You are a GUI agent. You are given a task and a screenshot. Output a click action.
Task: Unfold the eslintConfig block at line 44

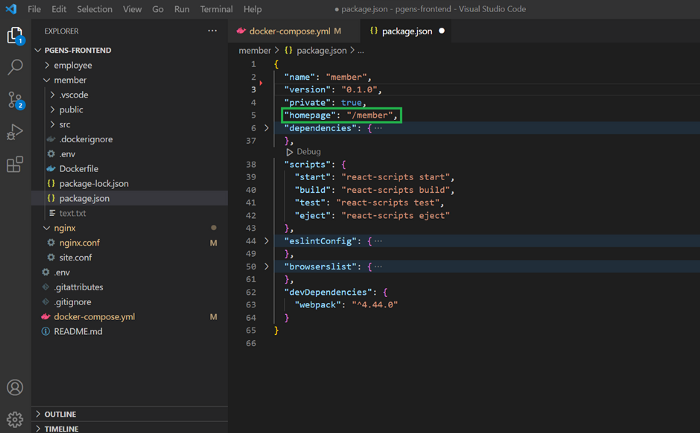[267, 241]
